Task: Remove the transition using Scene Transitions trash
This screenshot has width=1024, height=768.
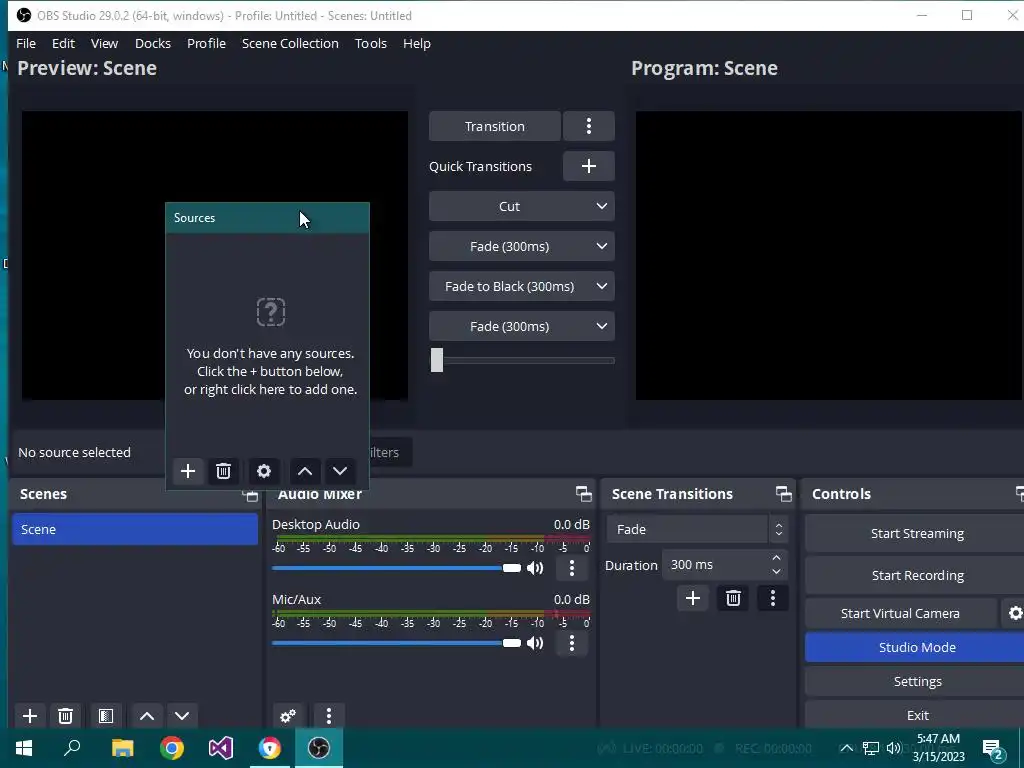Action: click(x=733, y=598)
